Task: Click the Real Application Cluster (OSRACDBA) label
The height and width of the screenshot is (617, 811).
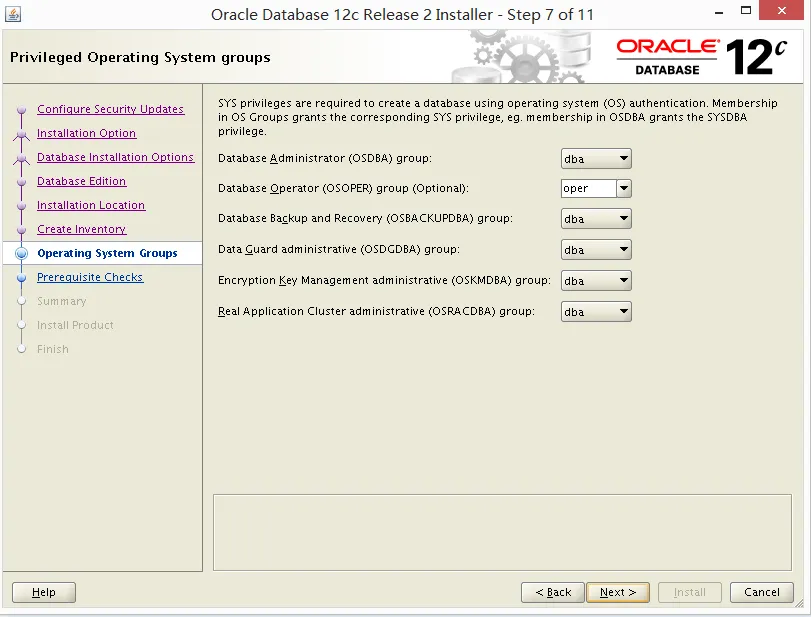Action: [x=376, y=311]
